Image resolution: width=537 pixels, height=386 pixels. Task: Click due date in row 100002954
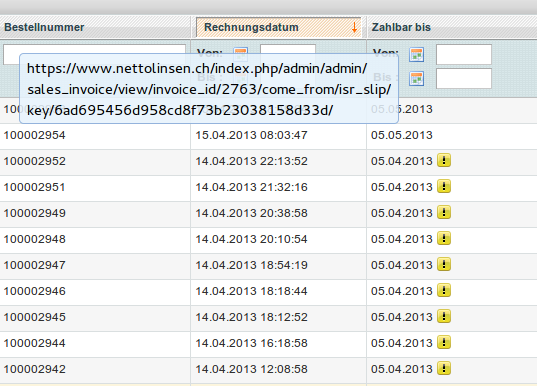[x=402, y=135]
